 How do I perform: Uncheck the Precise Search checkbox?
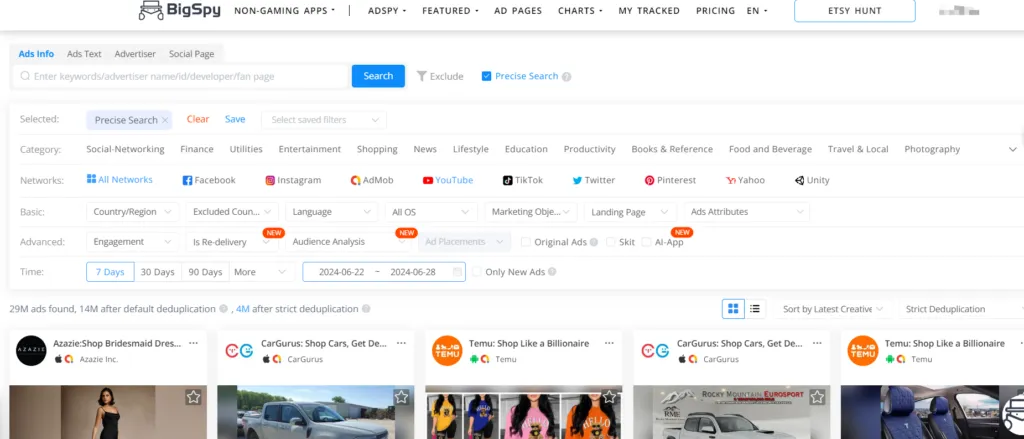pos(486,76)
